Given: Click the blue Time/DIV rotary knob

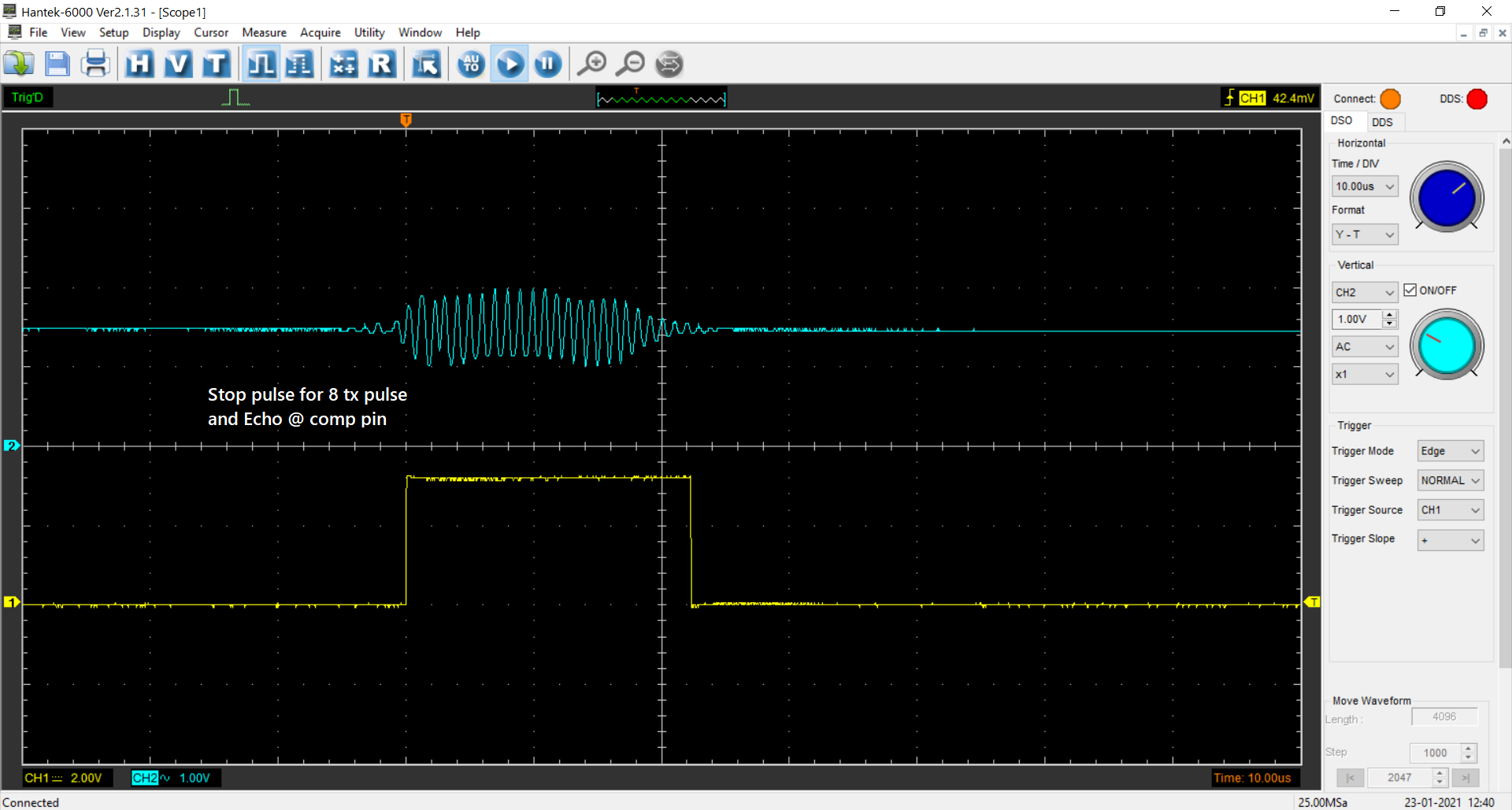Looking at the screenshot, I should (x=1447, y=197).
